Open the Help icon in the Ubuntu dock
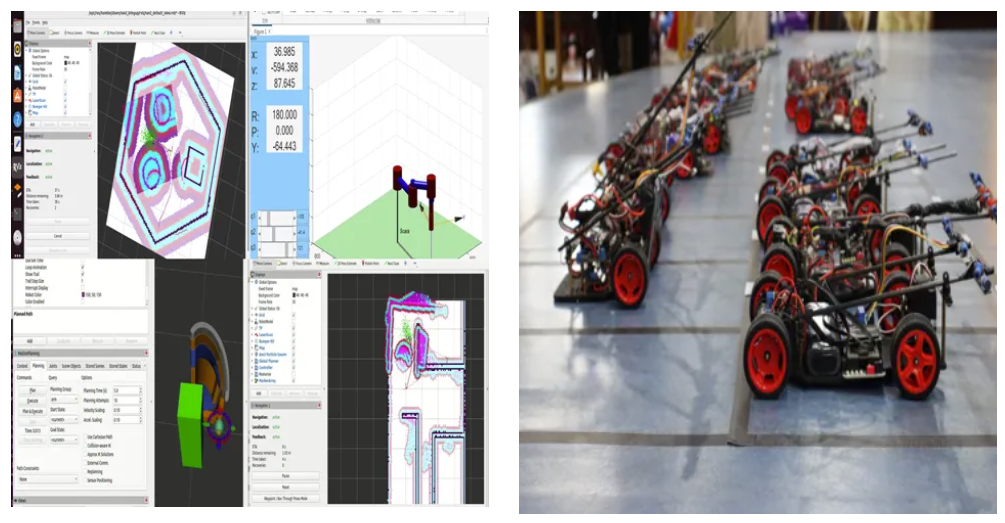The image size is (1005, 523). 17,119
